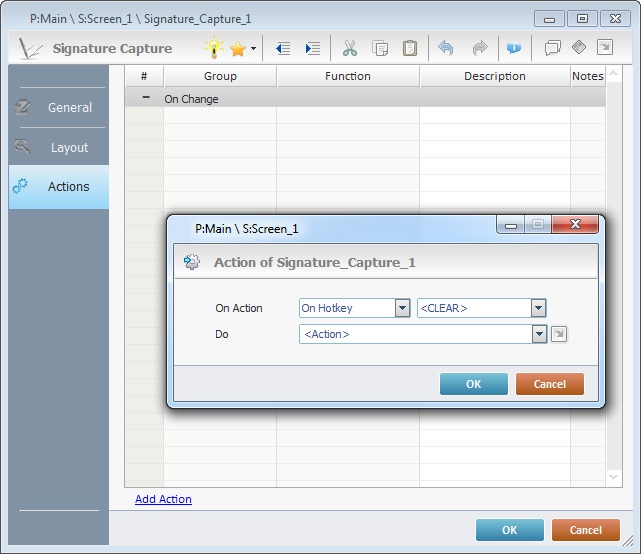Open the Do <Action> dropdown arrow
Image resolution: width=641 pixels, height=554 pixels.
(539, 334)
